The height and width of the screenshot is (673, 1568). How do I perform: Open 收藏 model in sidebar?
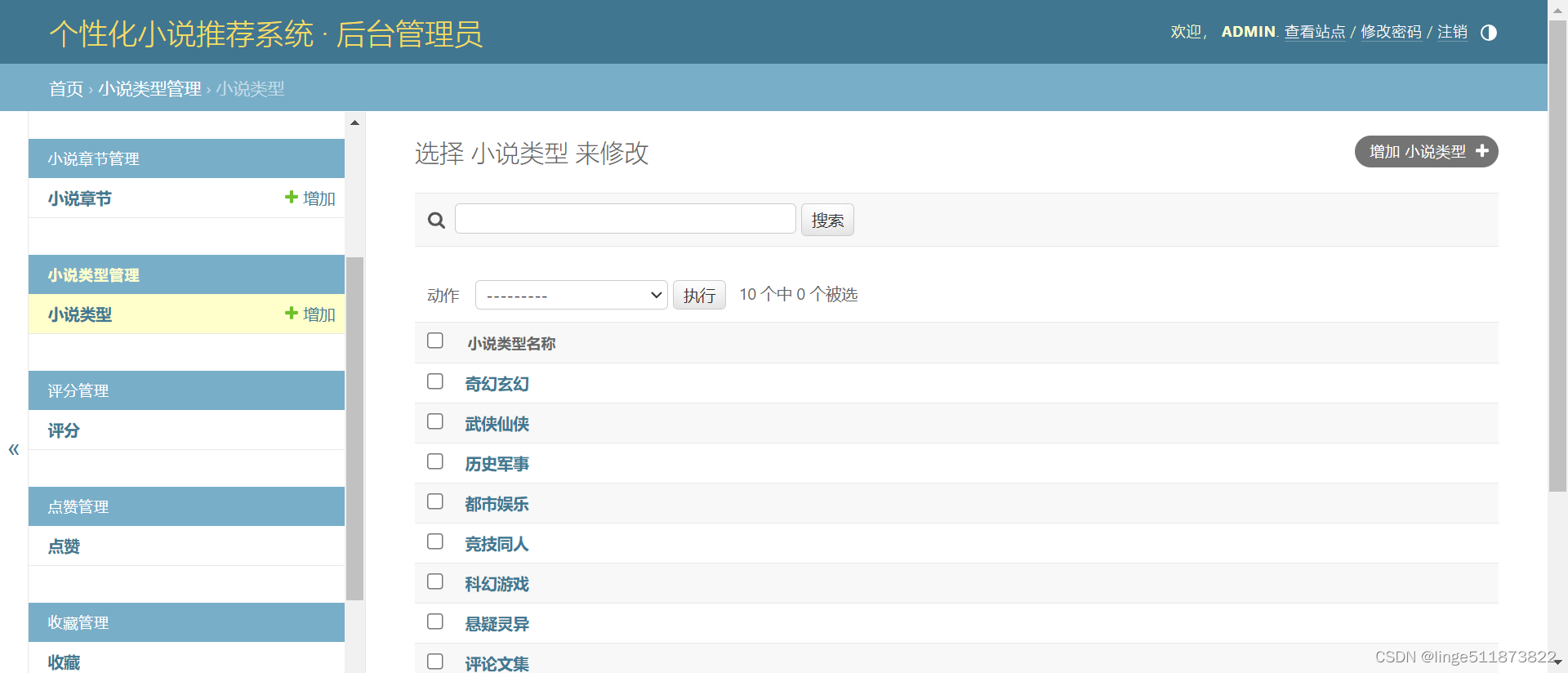tap(64, 662)
